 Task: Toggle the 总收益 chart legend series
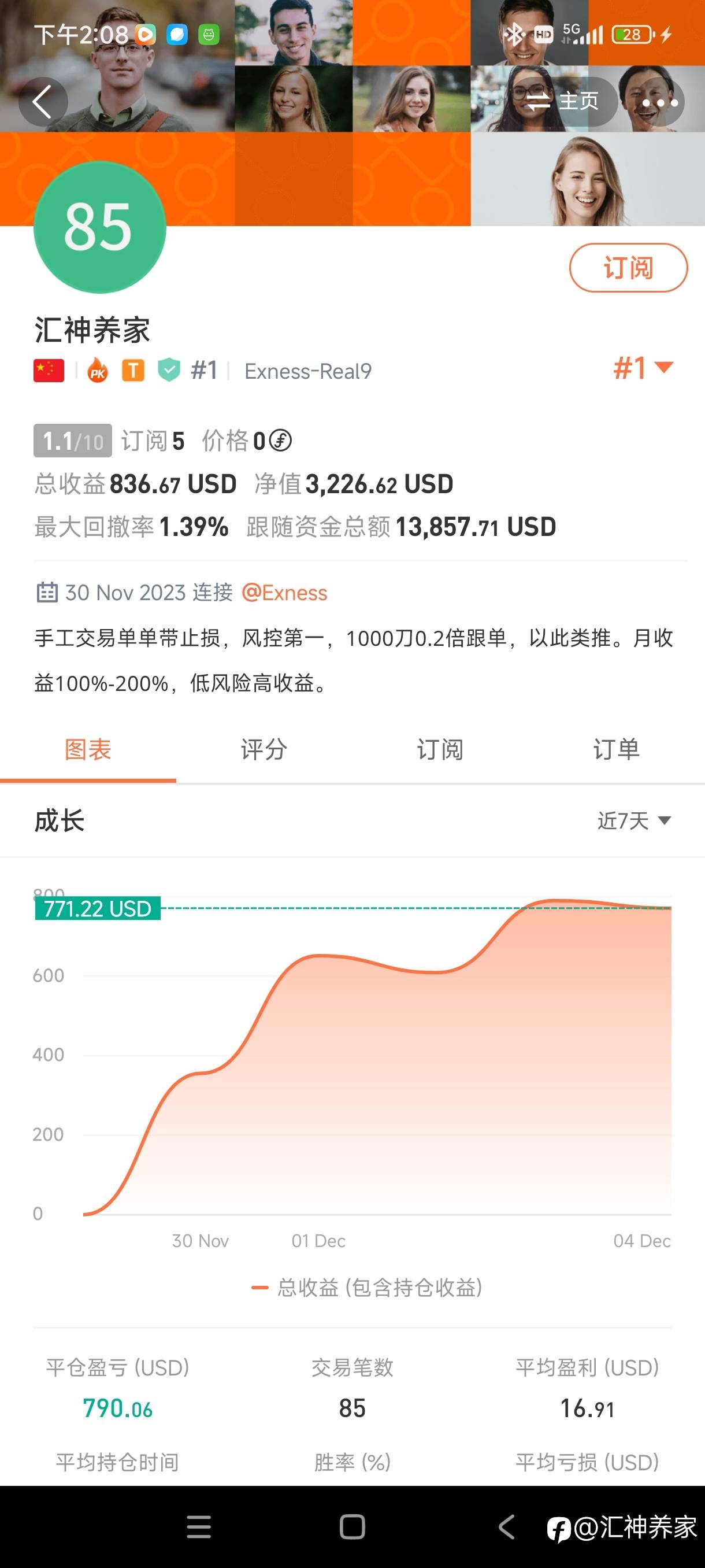[367, 1288]
